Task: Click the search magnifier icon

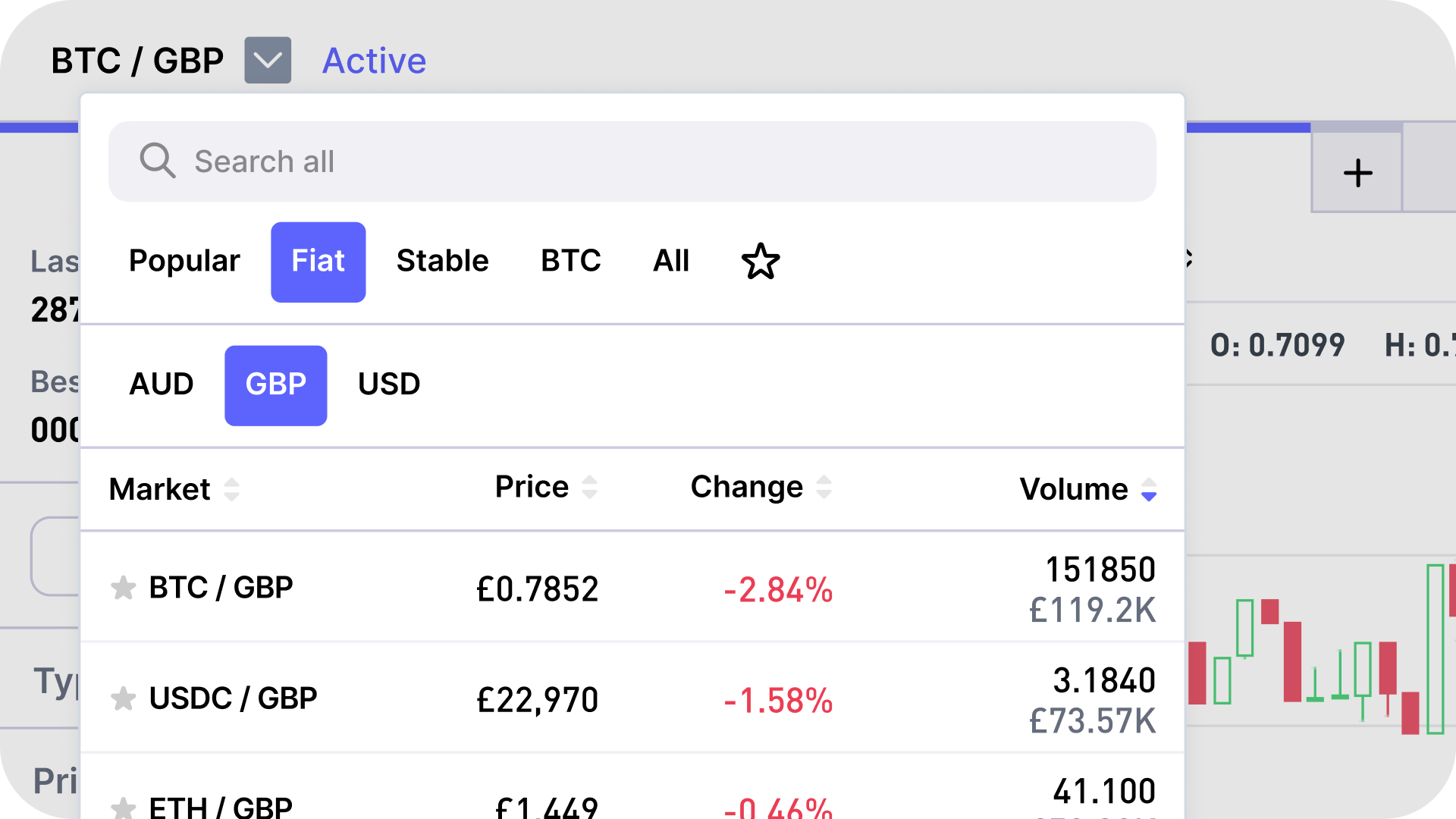Action: pos(157,161)
